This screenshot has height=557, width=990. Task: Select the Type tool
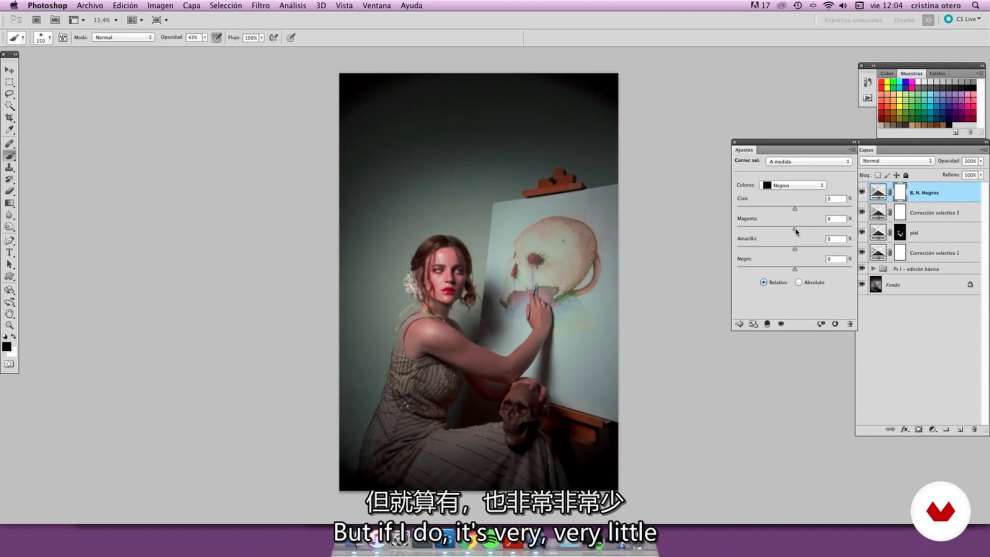click(x=10, y=253)
